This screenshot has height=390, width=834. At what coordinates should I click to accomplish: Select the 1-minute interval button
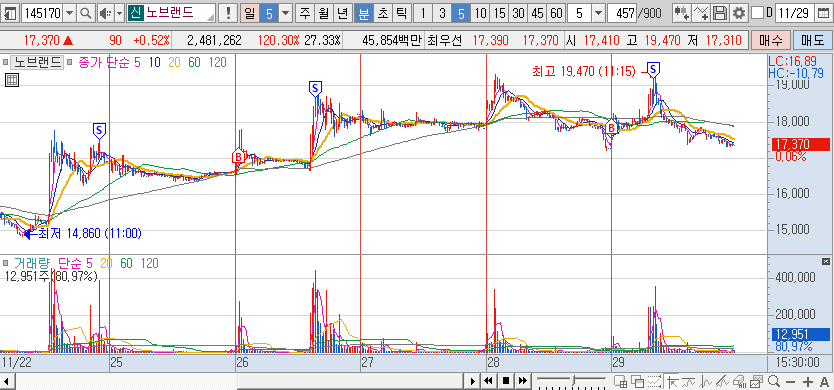tap(422, 13)
